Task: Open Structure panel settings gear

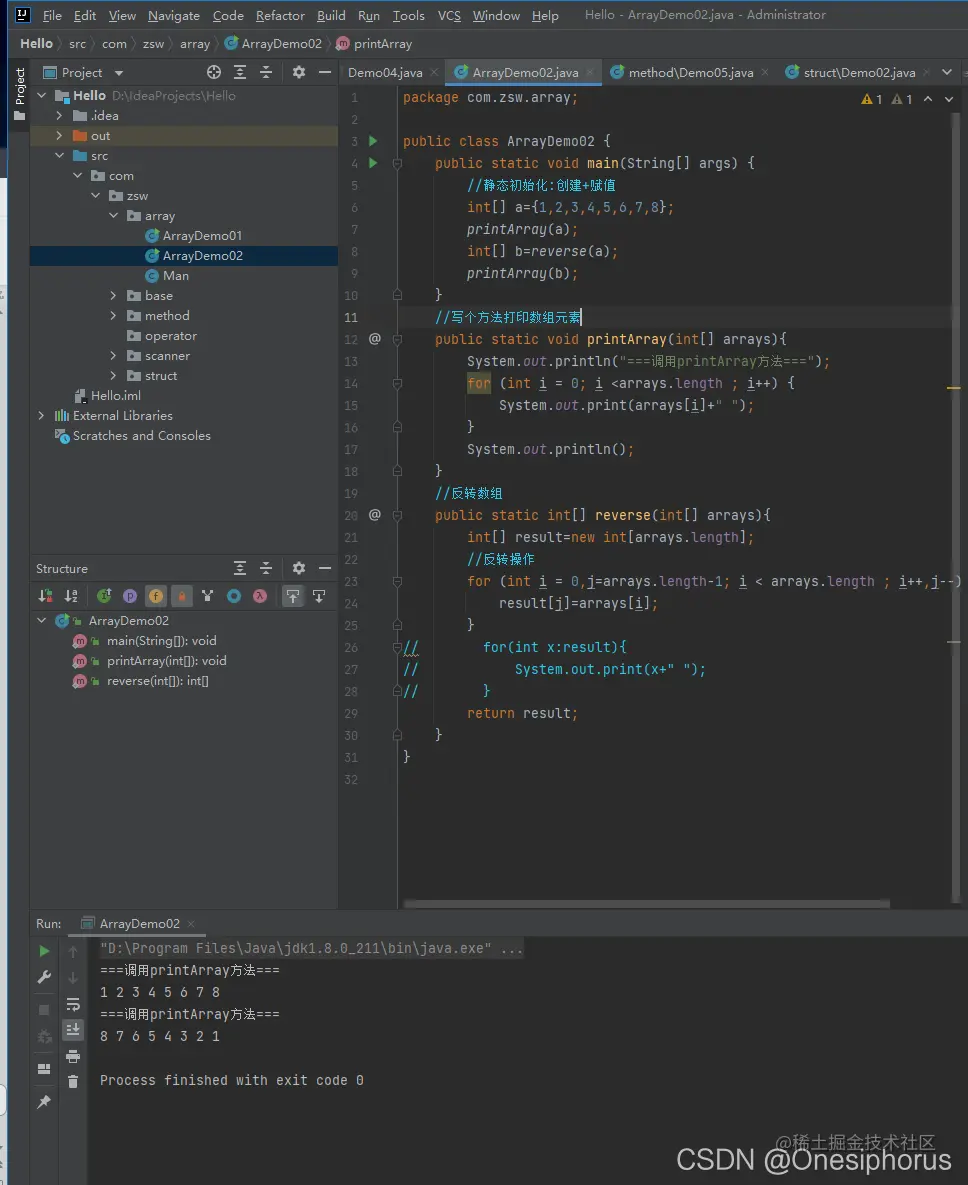Action: pos(299,568)
